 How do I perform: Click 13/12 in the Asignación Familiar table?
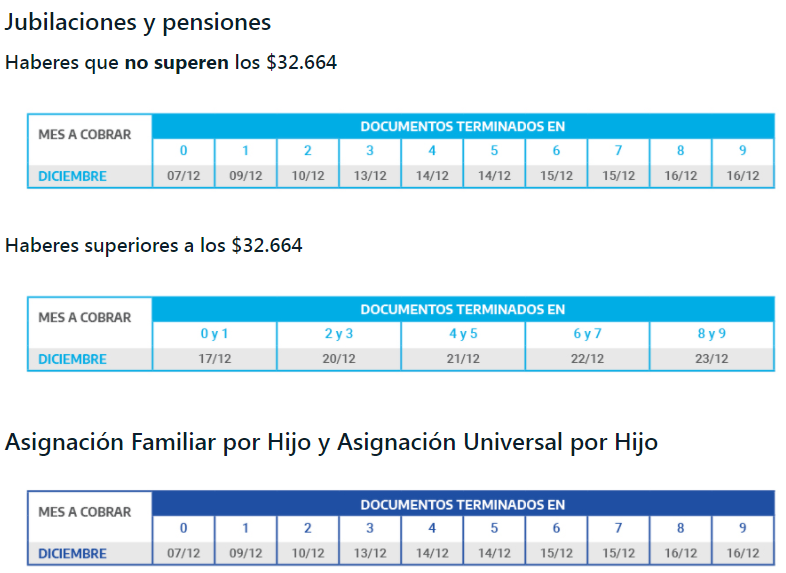tap(370, 553)
